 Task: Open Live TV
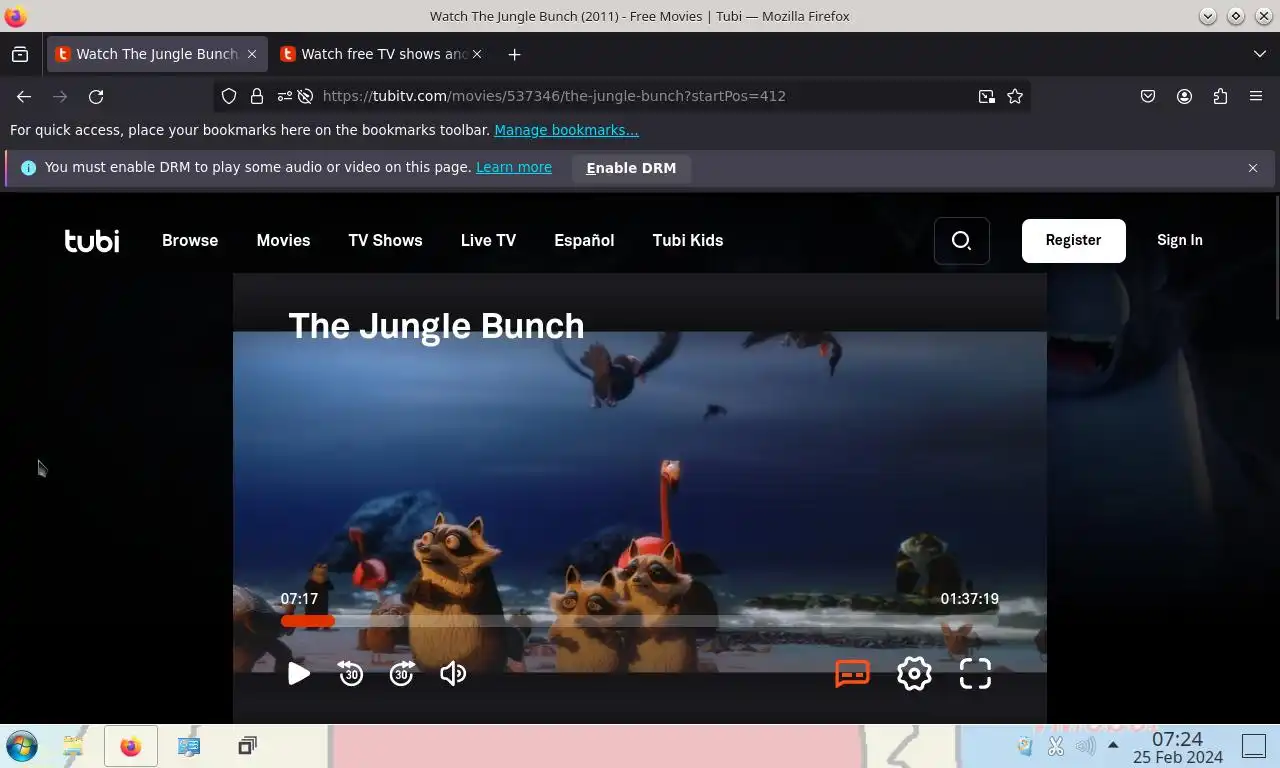click(x=488, y=241)
